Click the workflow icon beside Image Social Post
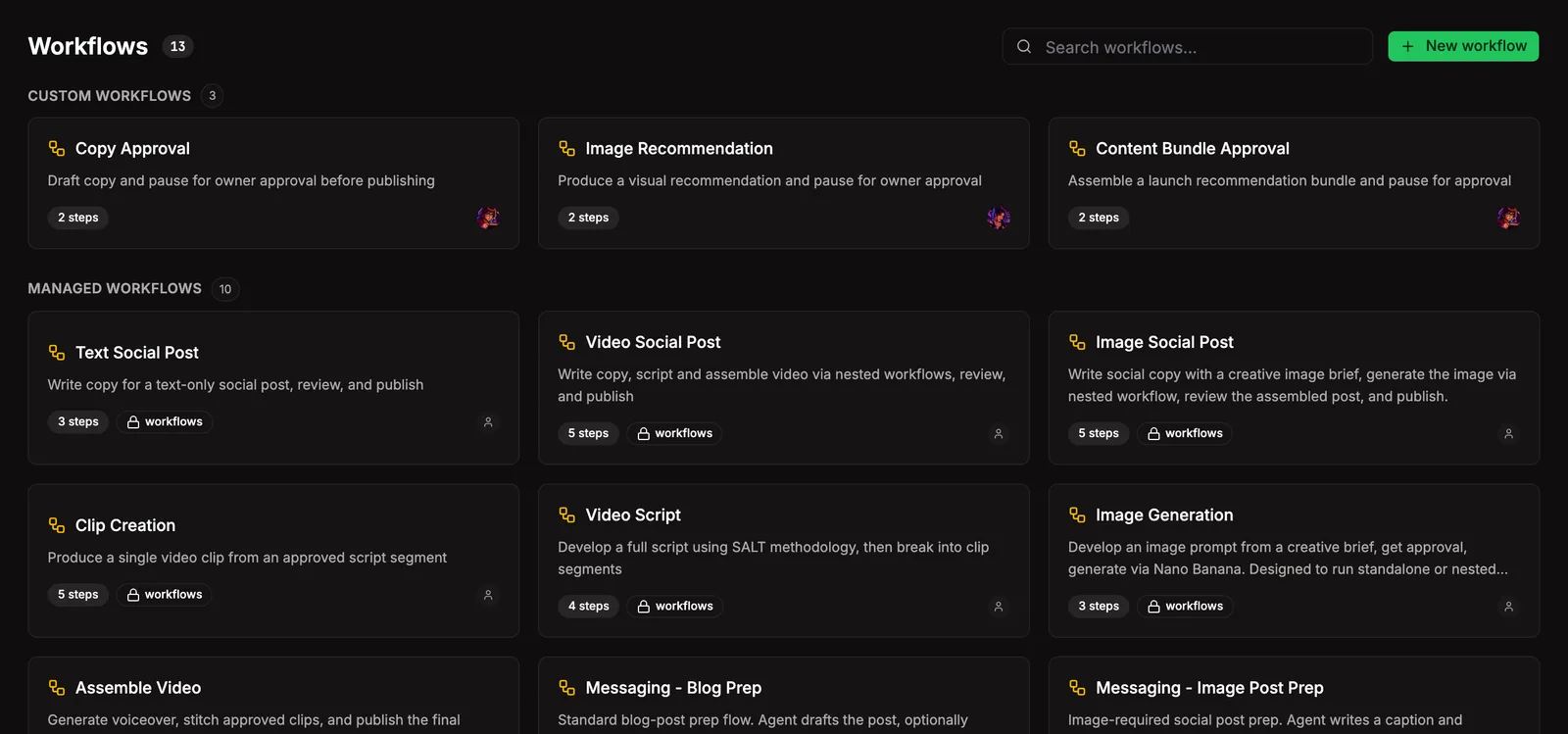Screen dimensions: 1568x734 pyautogui.click(x=1077, y=342)
